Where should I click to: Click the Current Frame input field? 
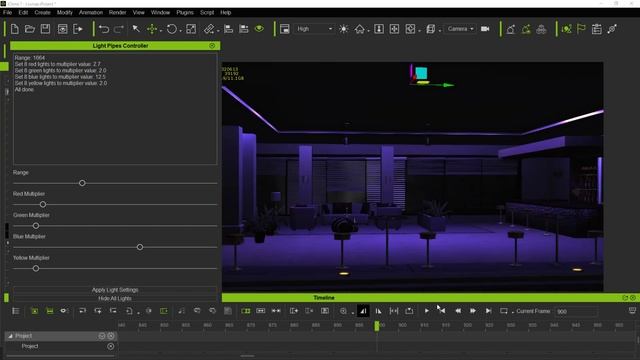tap(576, 311)
